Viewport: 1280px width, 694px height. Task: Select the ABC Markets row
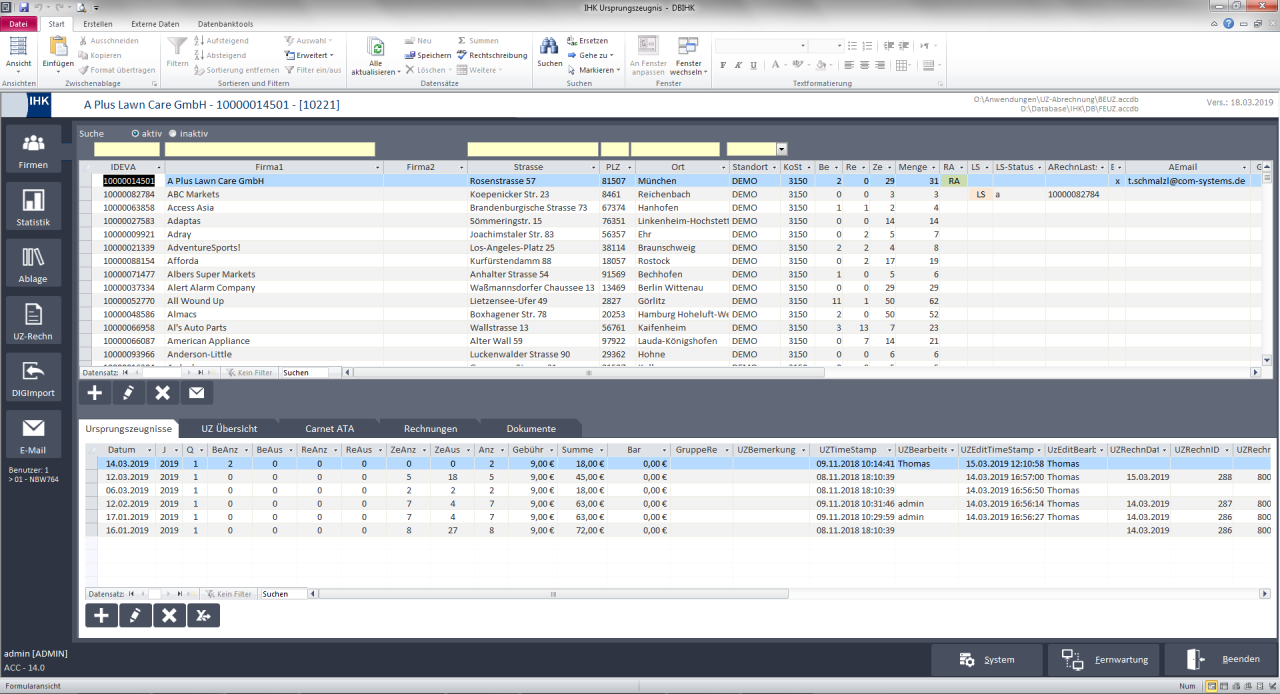(x=670, y=194)
